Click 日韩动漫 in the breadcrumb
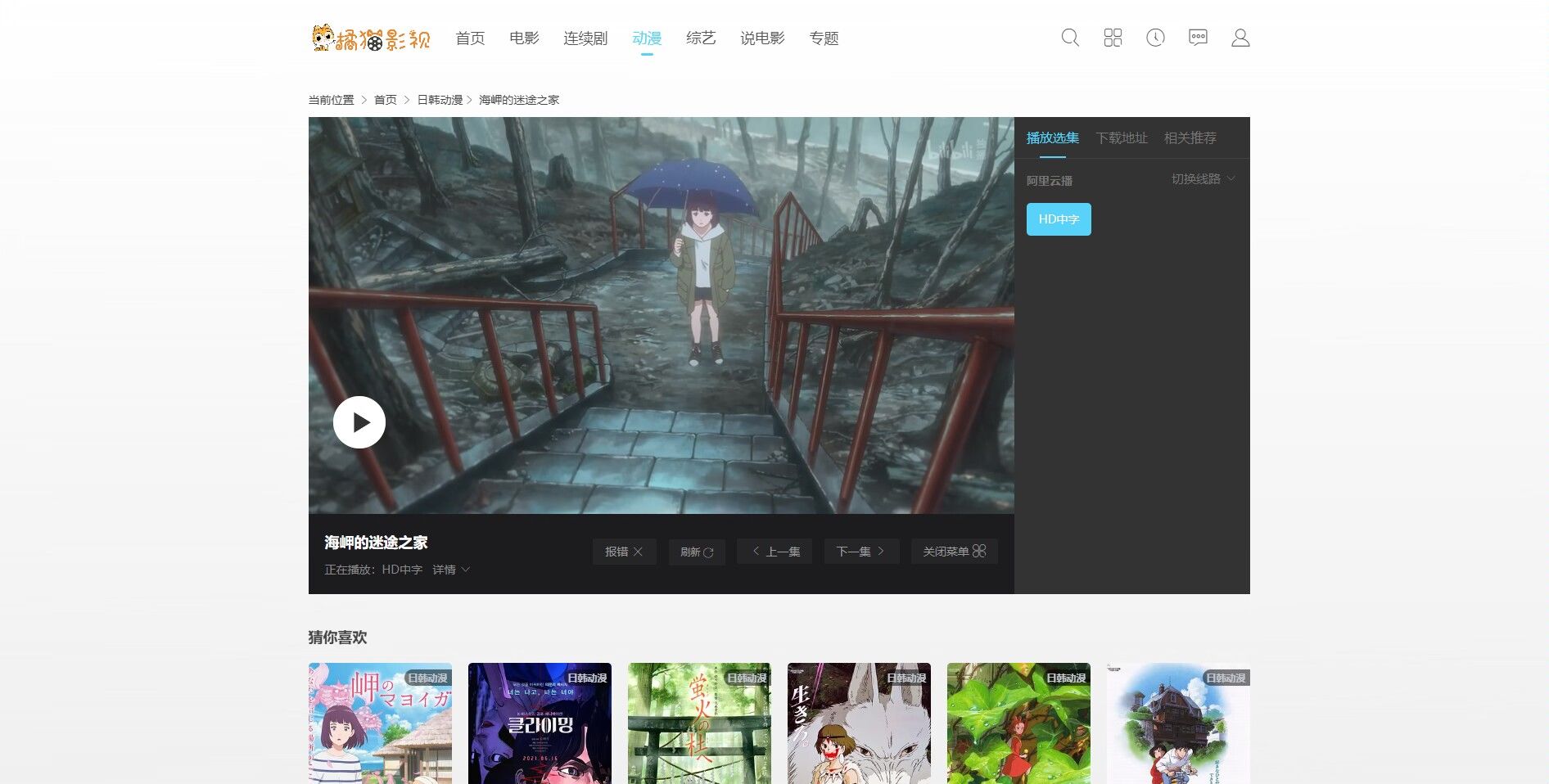Screen dimensions: 1549x784 point(440,100)
